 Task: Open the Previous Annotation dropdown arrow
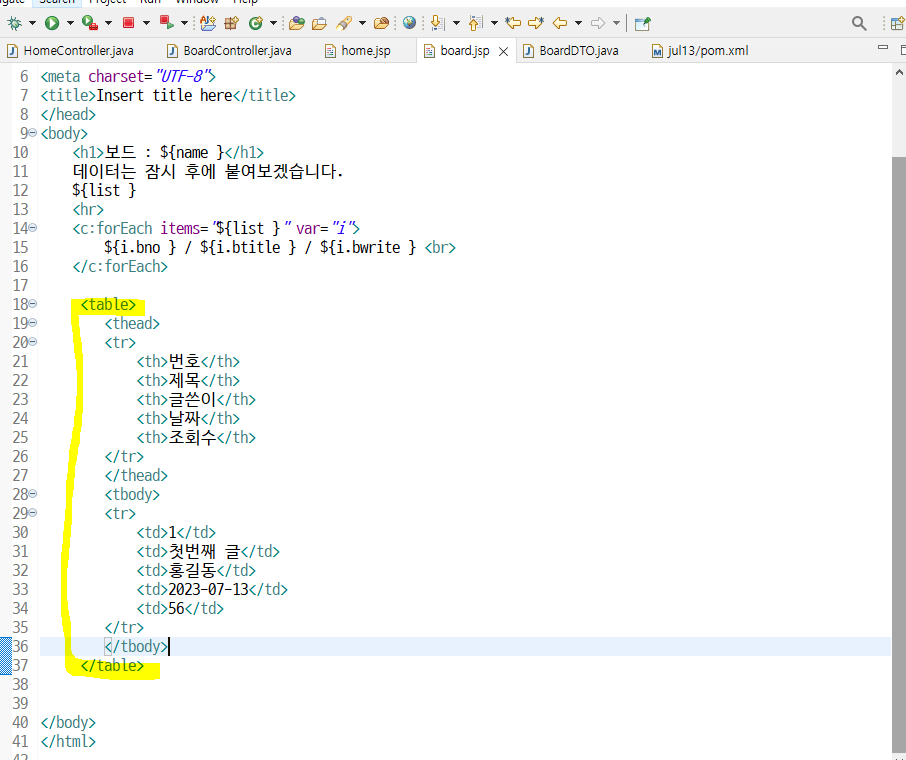click(x=494, y=23)
